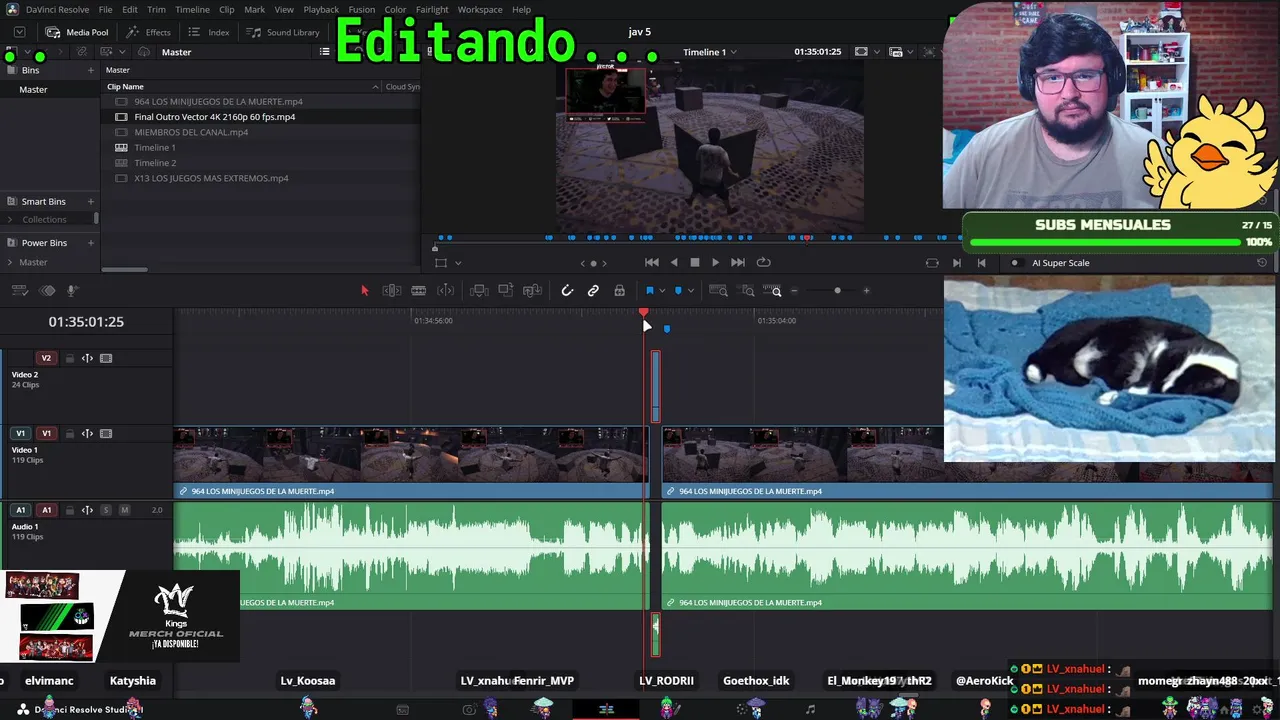Mute the Audio 1 track
This screenshot has height=720, width=1280.
click(x=124, y=510)
